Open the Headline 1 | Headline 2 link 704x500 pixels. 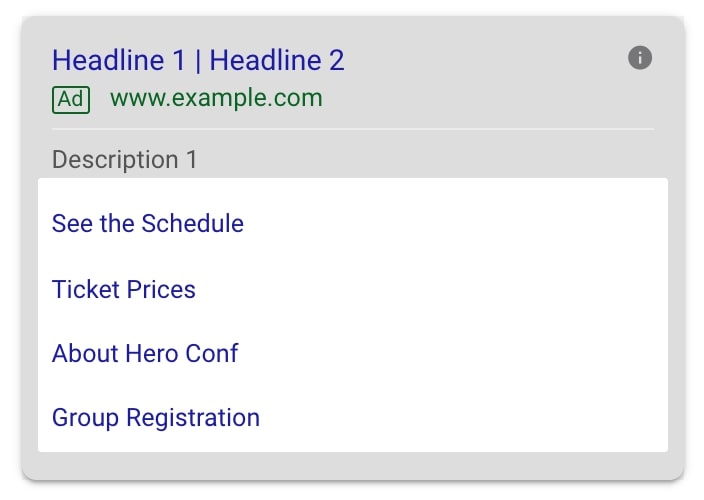point(198,60)
